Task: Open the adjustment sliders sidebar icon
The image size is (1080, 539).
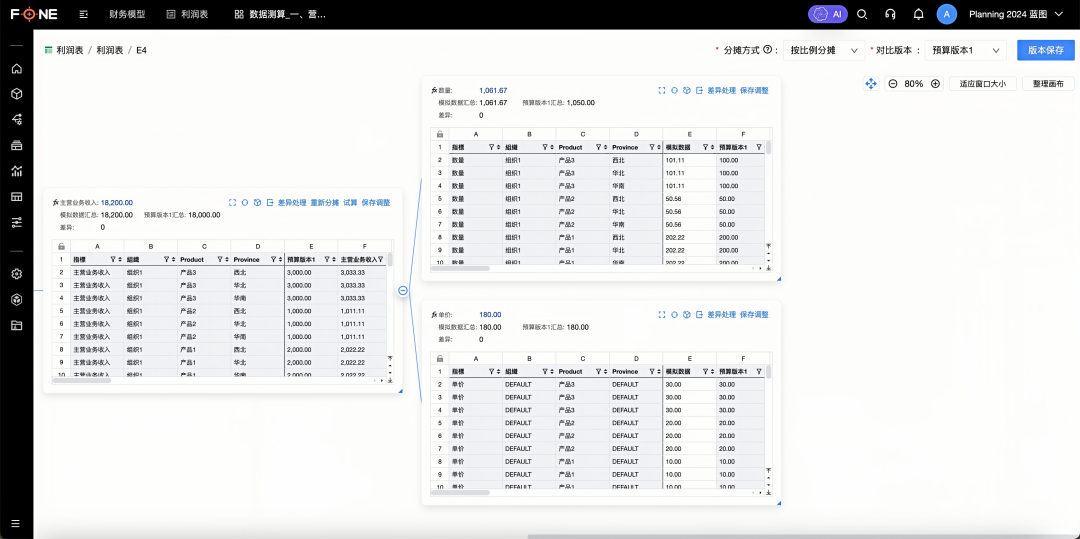Action: point(17,222)
